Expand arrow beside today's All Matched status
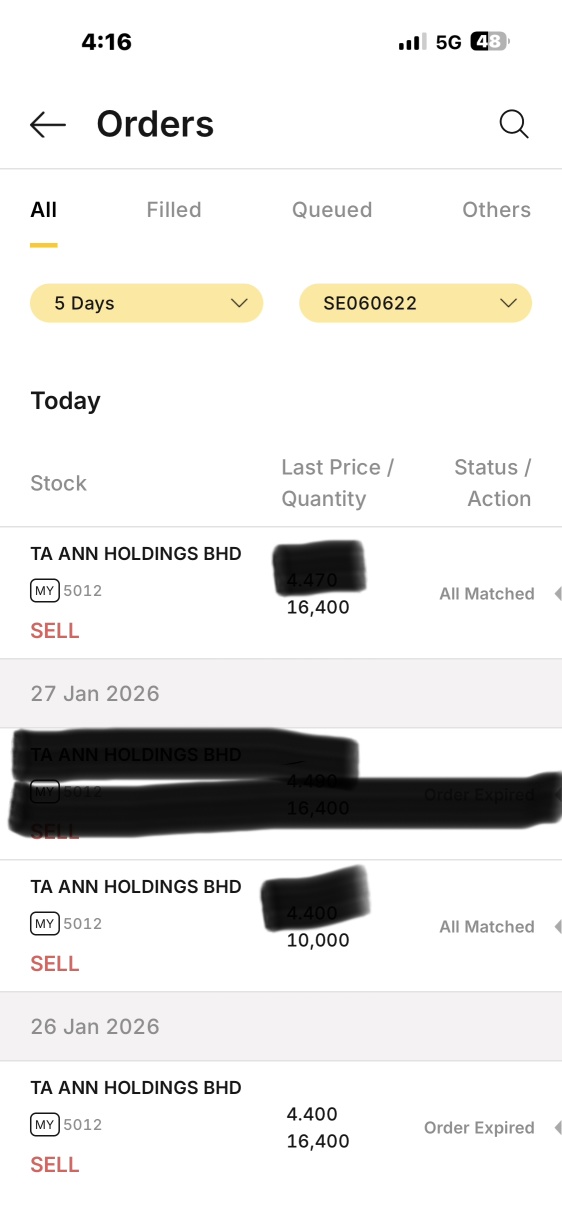562x1218 pixels. [x=557, y=594]
